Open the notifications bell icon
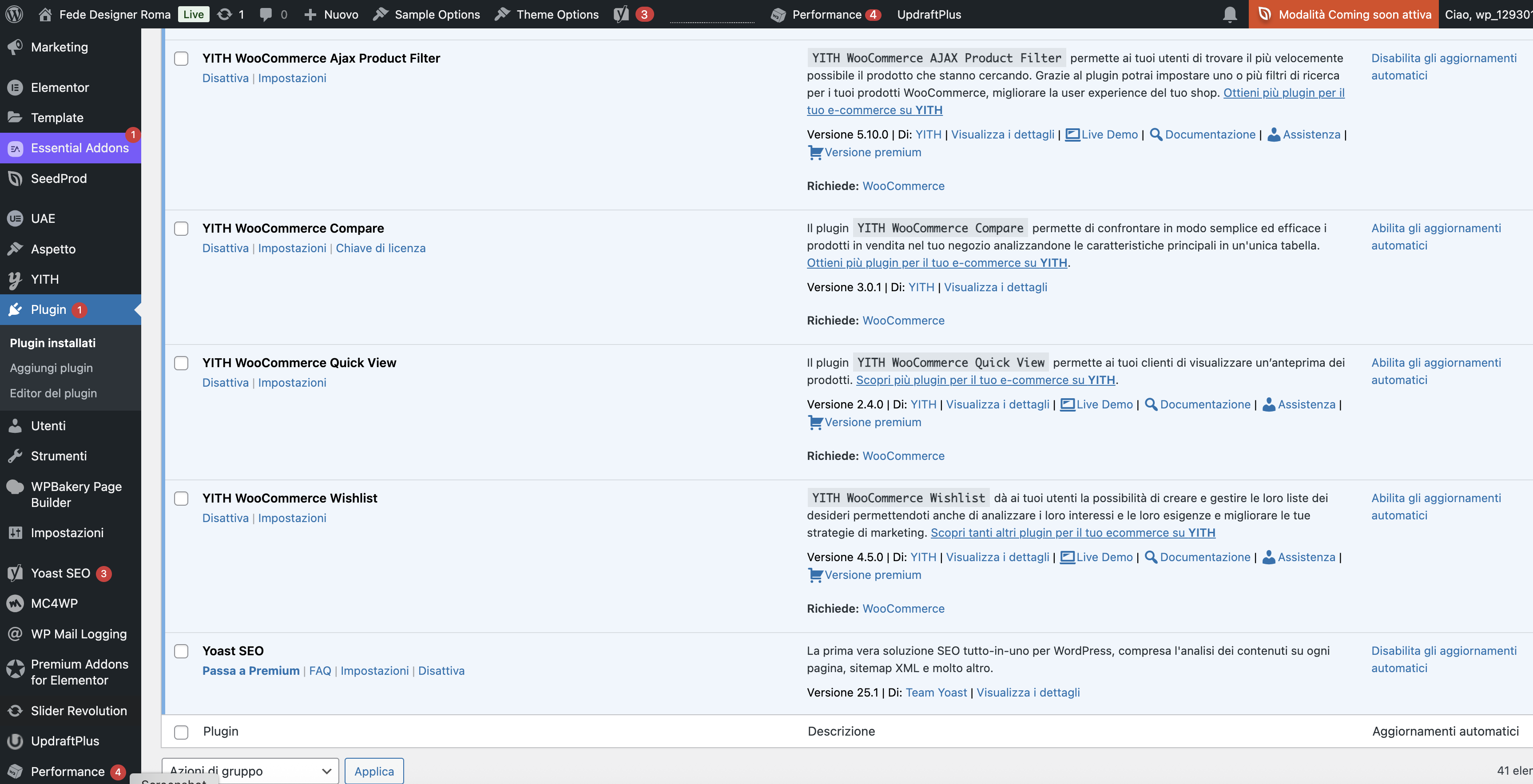This screenshot has width=1533, height=784. [1230, 14]
